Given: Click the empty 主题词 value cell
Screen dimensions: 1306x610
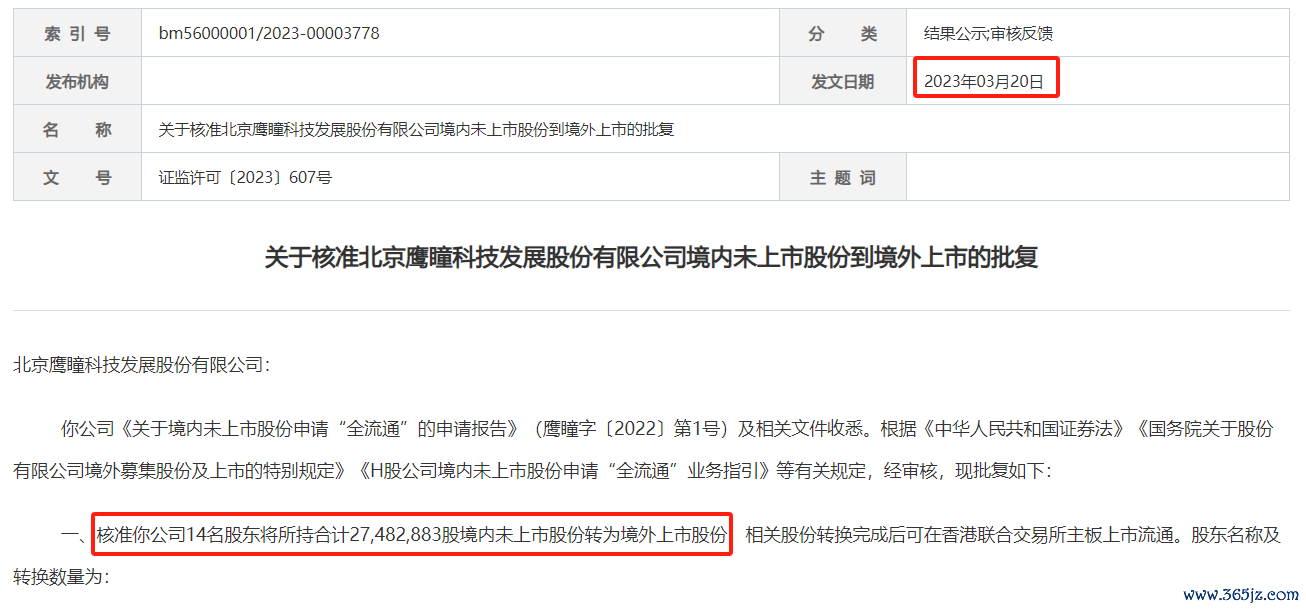Looking at the screenshot, I should pos(1098,177).
